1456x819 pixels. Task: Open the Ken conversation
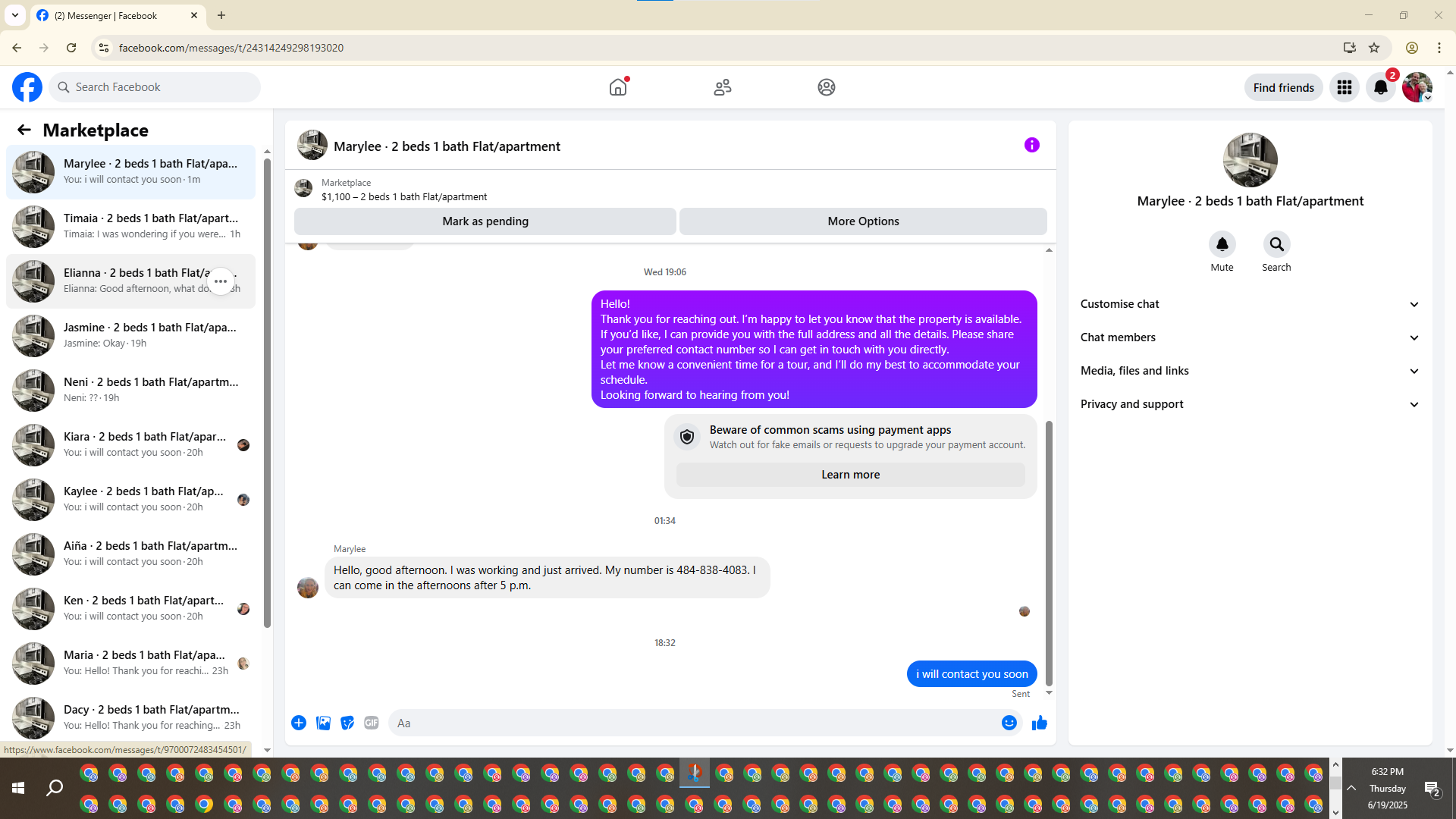[130, 609]
